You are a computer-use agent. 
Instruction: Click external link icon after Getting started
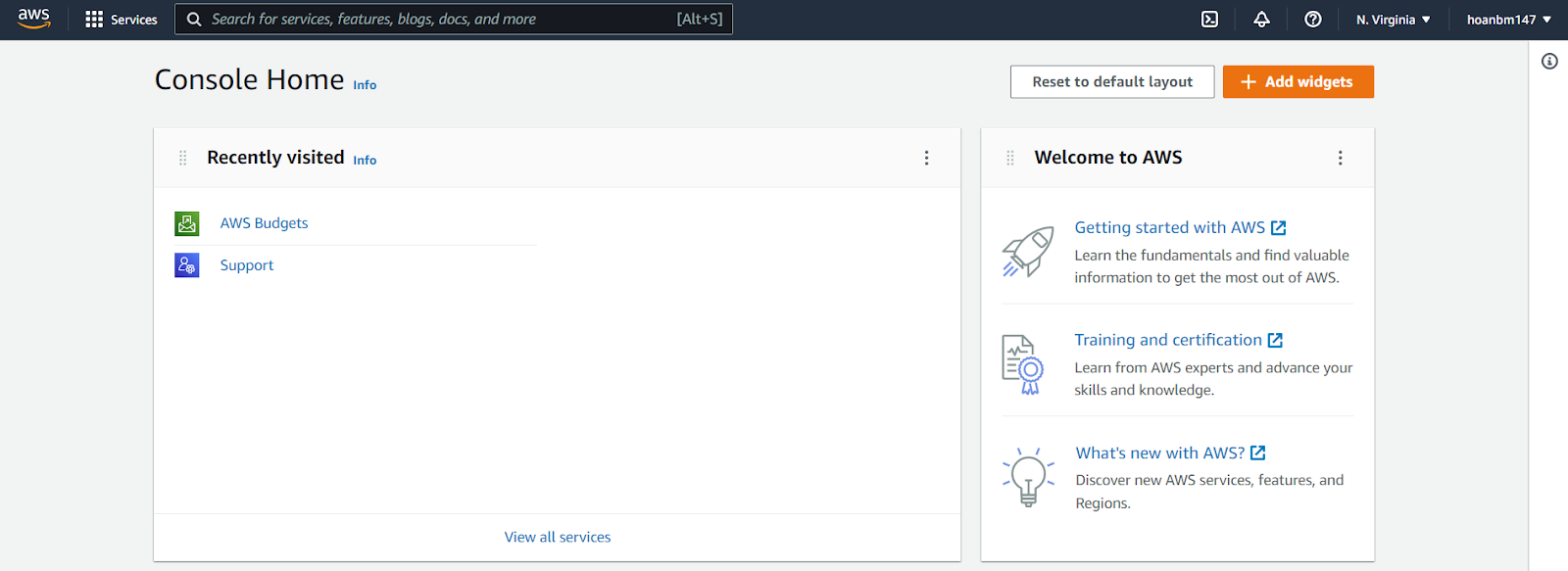tap(1279, 228)
